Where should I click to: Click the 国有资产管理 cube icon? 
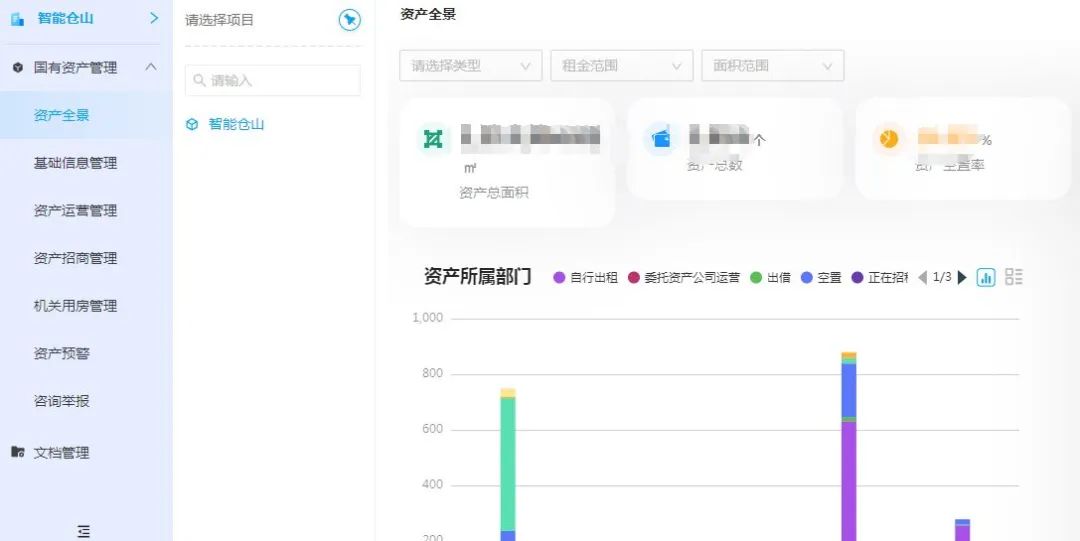point(18,68)
